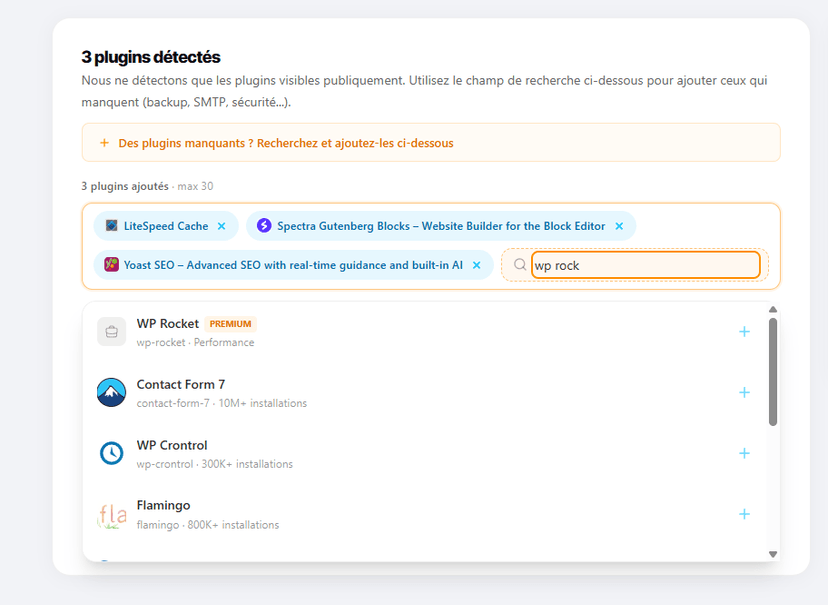828x605 pixels.
Task: Click the Spectra purple logo icon
Action: [x=264, y=226]
